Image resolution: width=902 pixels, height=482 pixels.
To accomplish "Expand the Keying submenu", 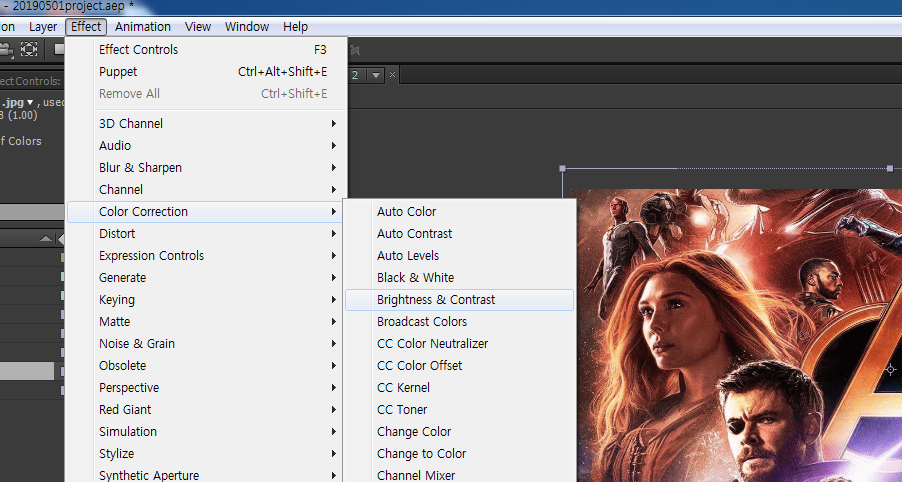I will coord(207,300).
